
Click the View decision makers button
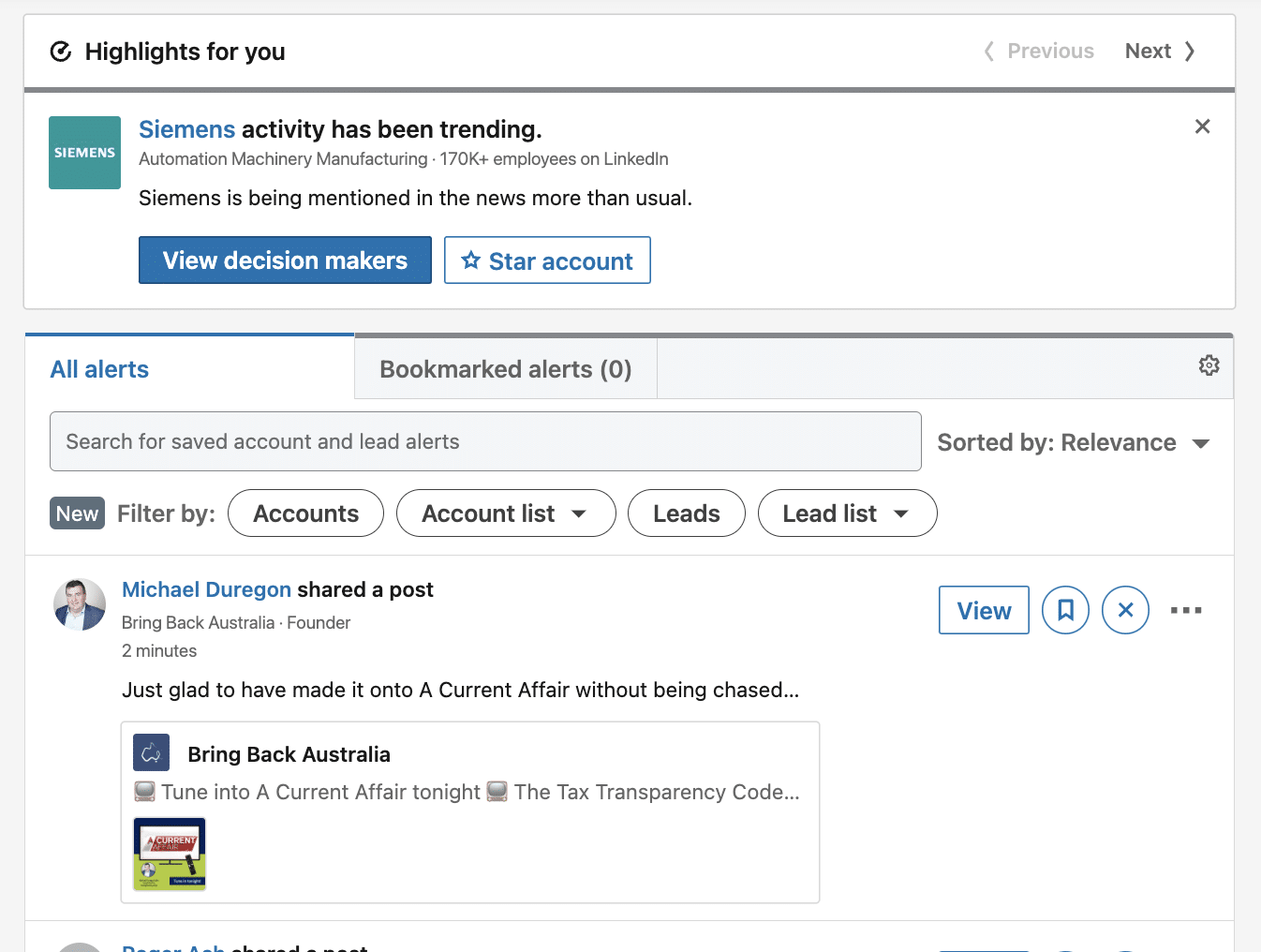[285, 260]
